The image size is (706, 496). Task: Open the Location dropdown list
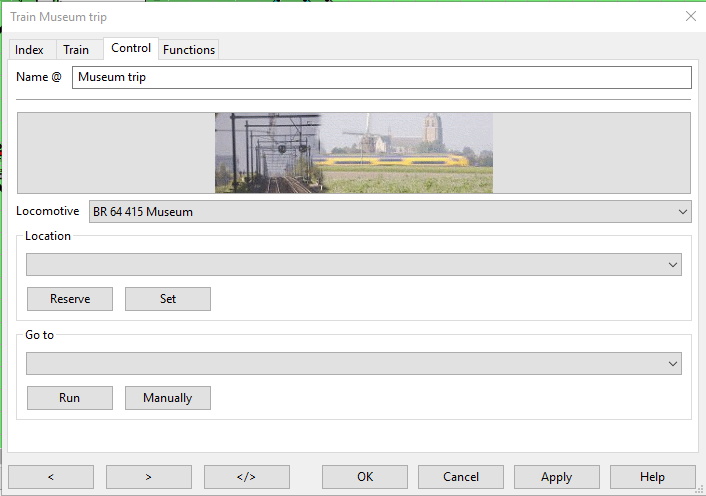coord(354,264)
